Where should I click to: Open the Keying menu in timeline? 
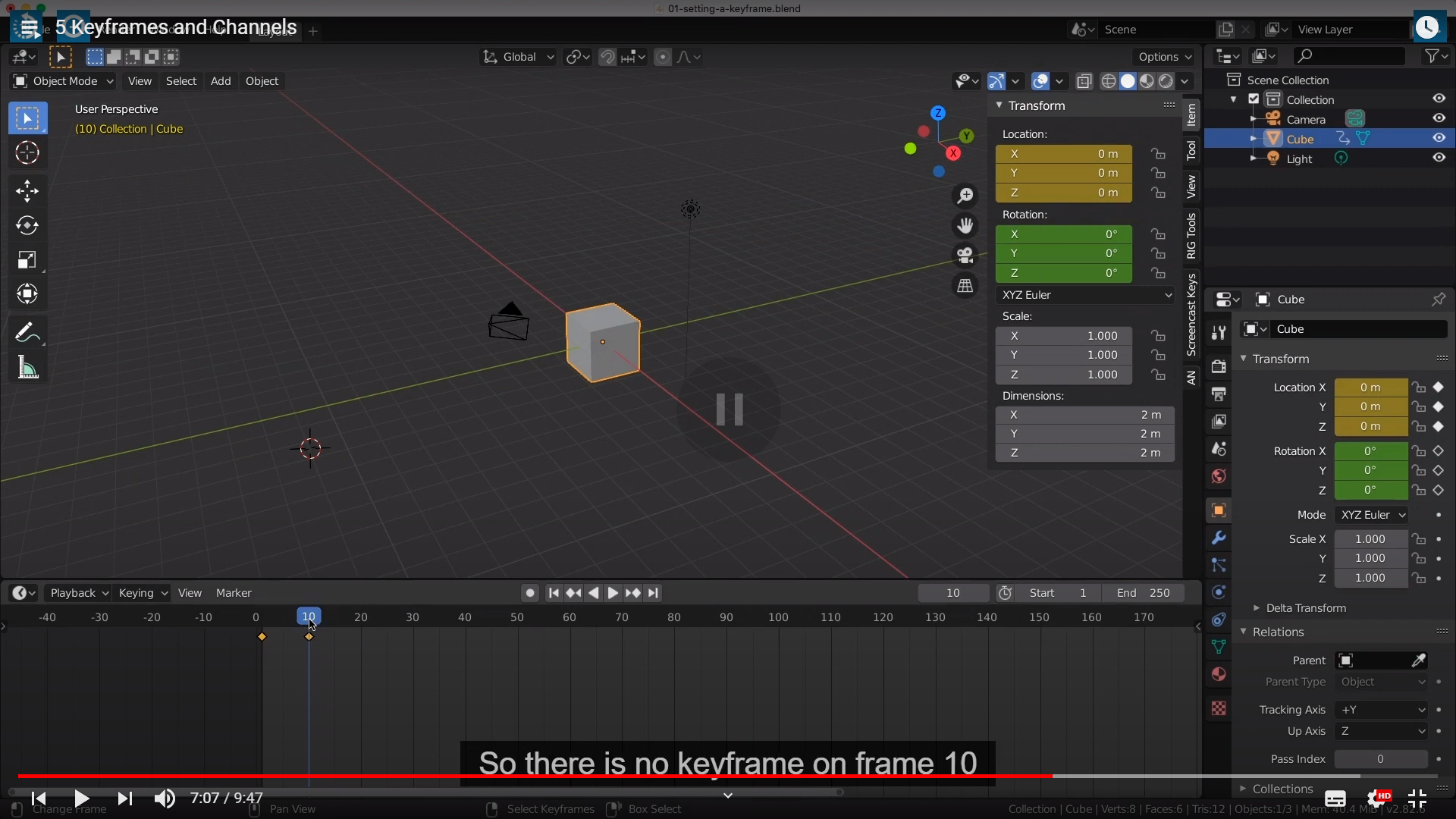click(x=143, y=593)
